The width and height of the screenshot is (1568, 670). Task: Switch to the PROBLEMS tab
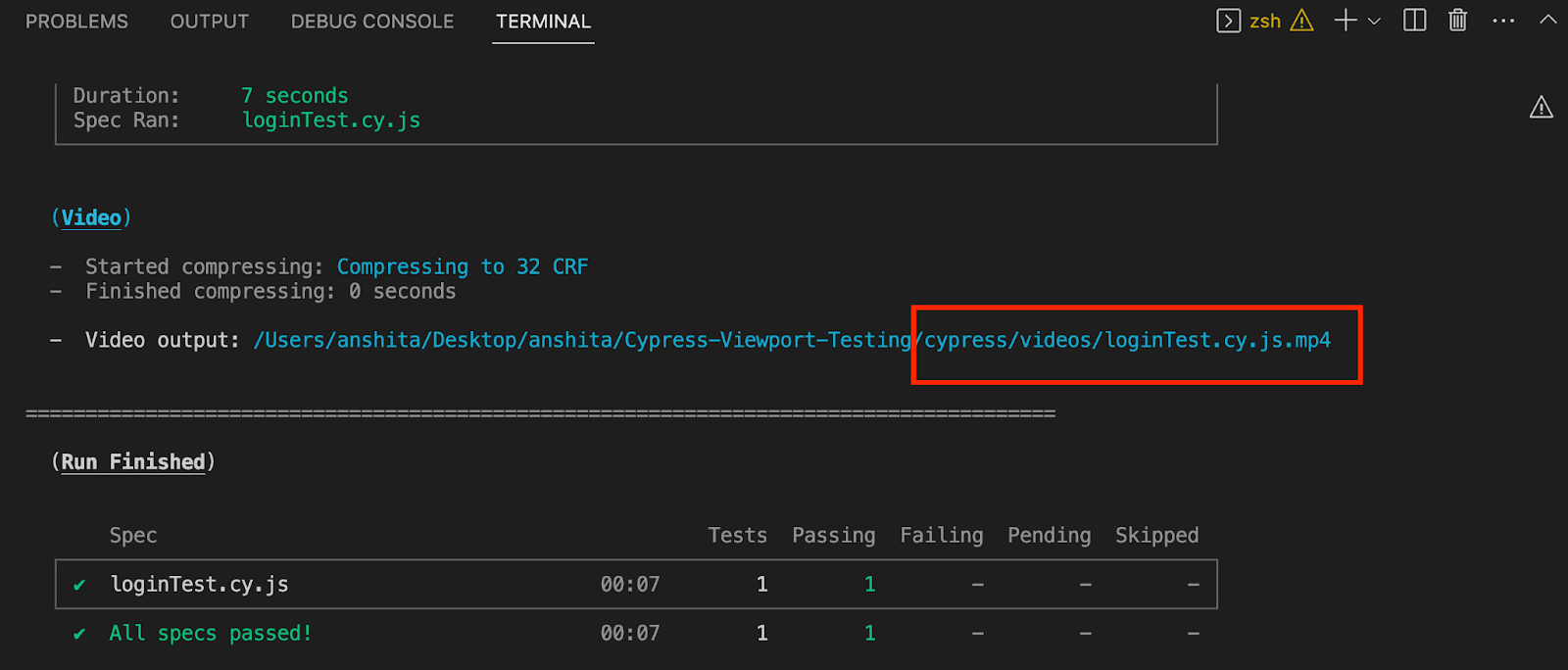point(76,22)
